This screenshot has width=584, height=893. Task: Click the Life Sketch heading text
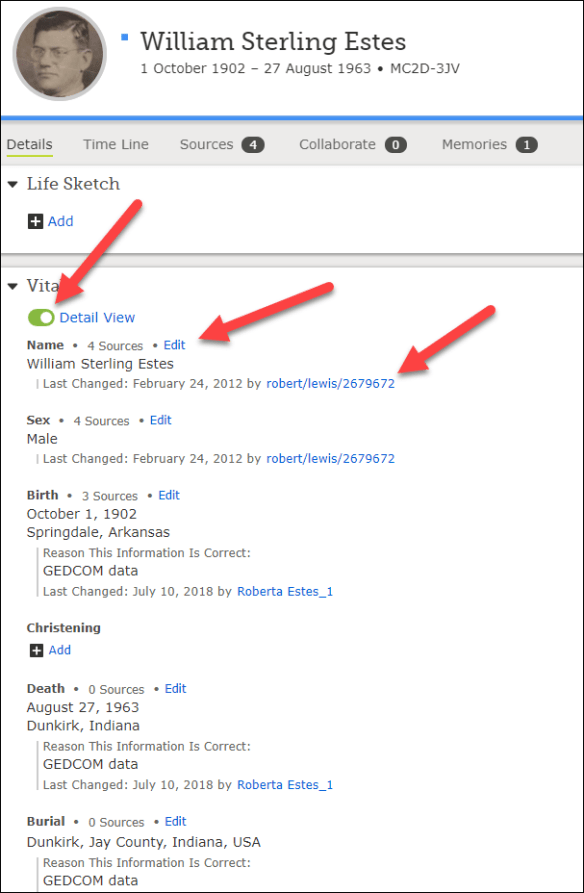point(73,184)
